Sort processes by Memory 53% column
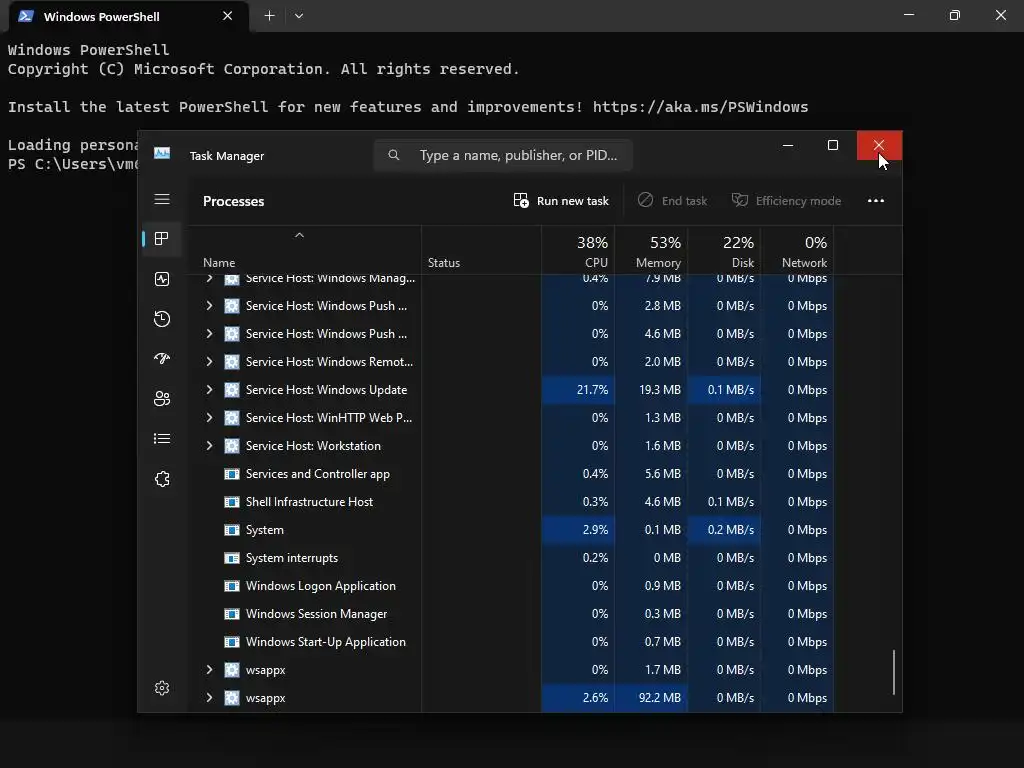Viewport: 1024px width, 768px height. (651, 250)
